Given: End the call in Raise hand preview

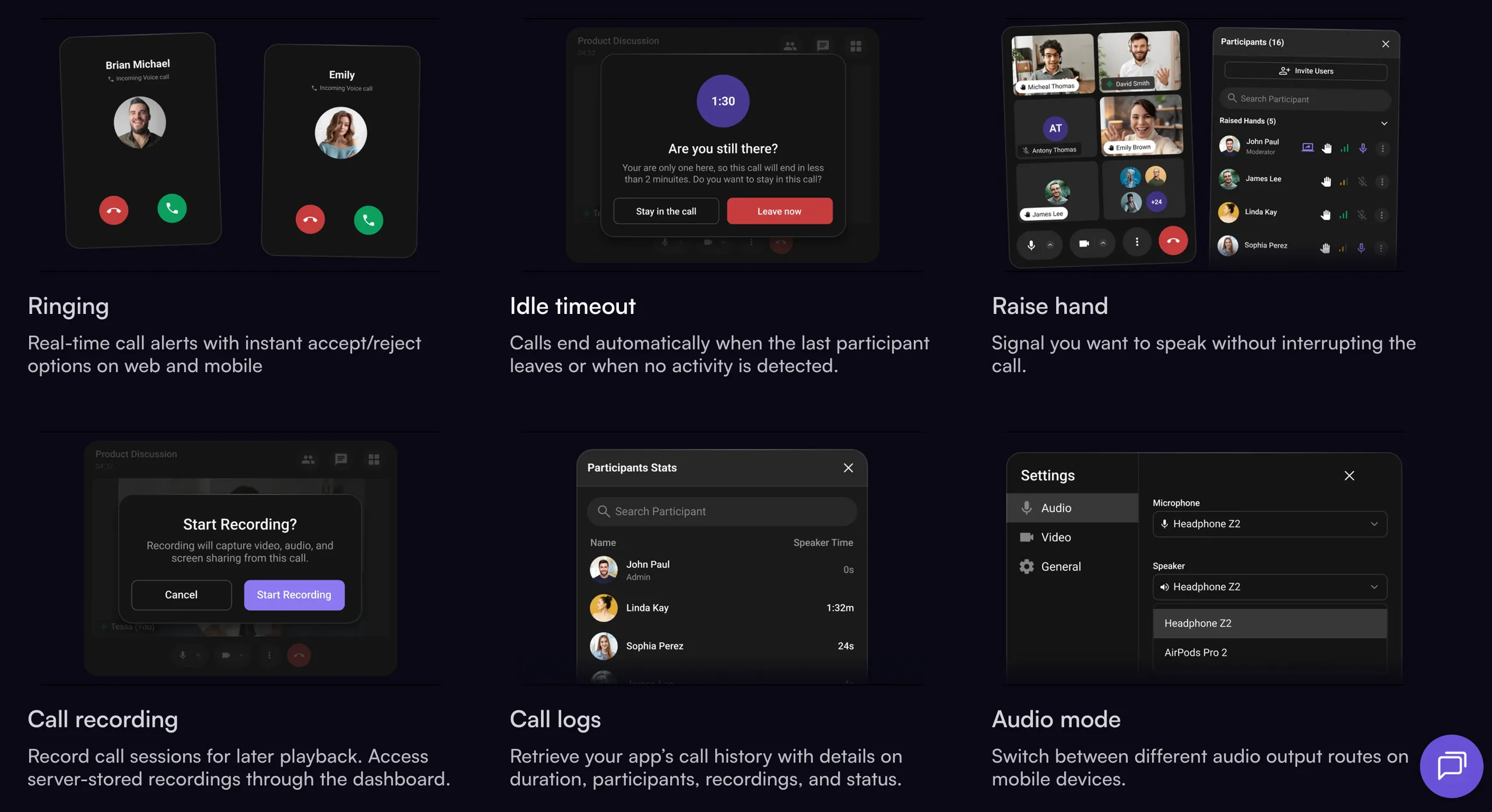Looking at the screenshot, I should point(1173,240).
